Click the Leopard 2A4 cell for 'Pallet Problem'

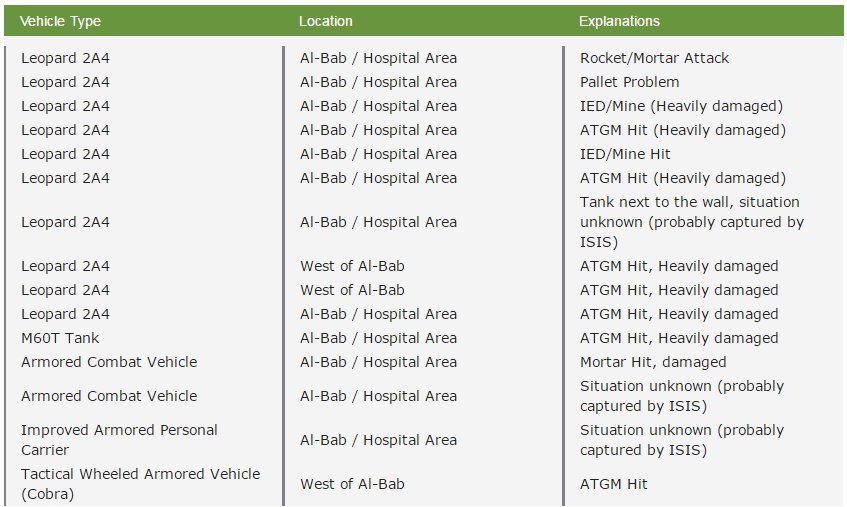point(65,82)
